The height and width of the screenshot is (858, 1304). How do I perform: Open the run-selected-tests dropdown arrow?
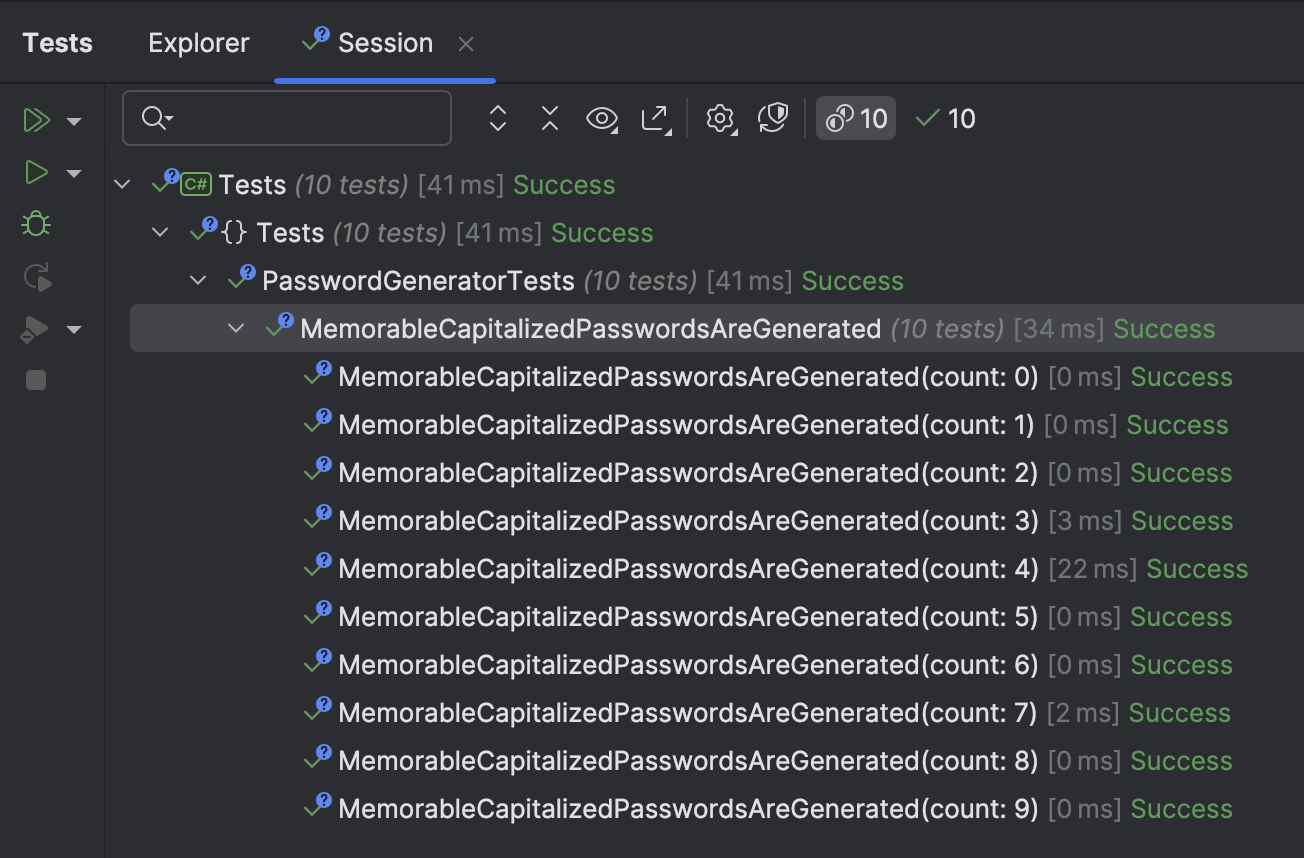[74, 172]
